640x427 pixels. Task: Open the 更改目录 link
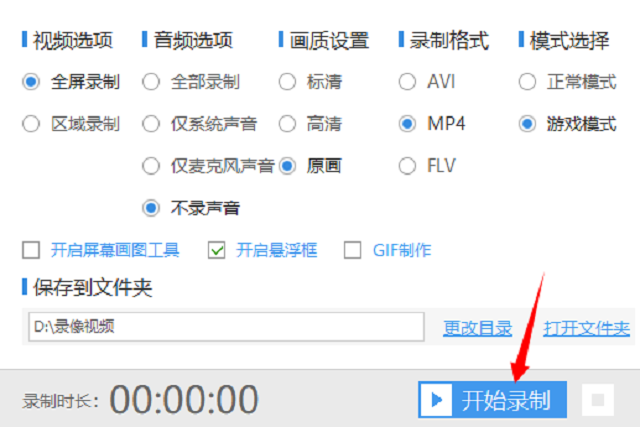(x=478, y=328)
